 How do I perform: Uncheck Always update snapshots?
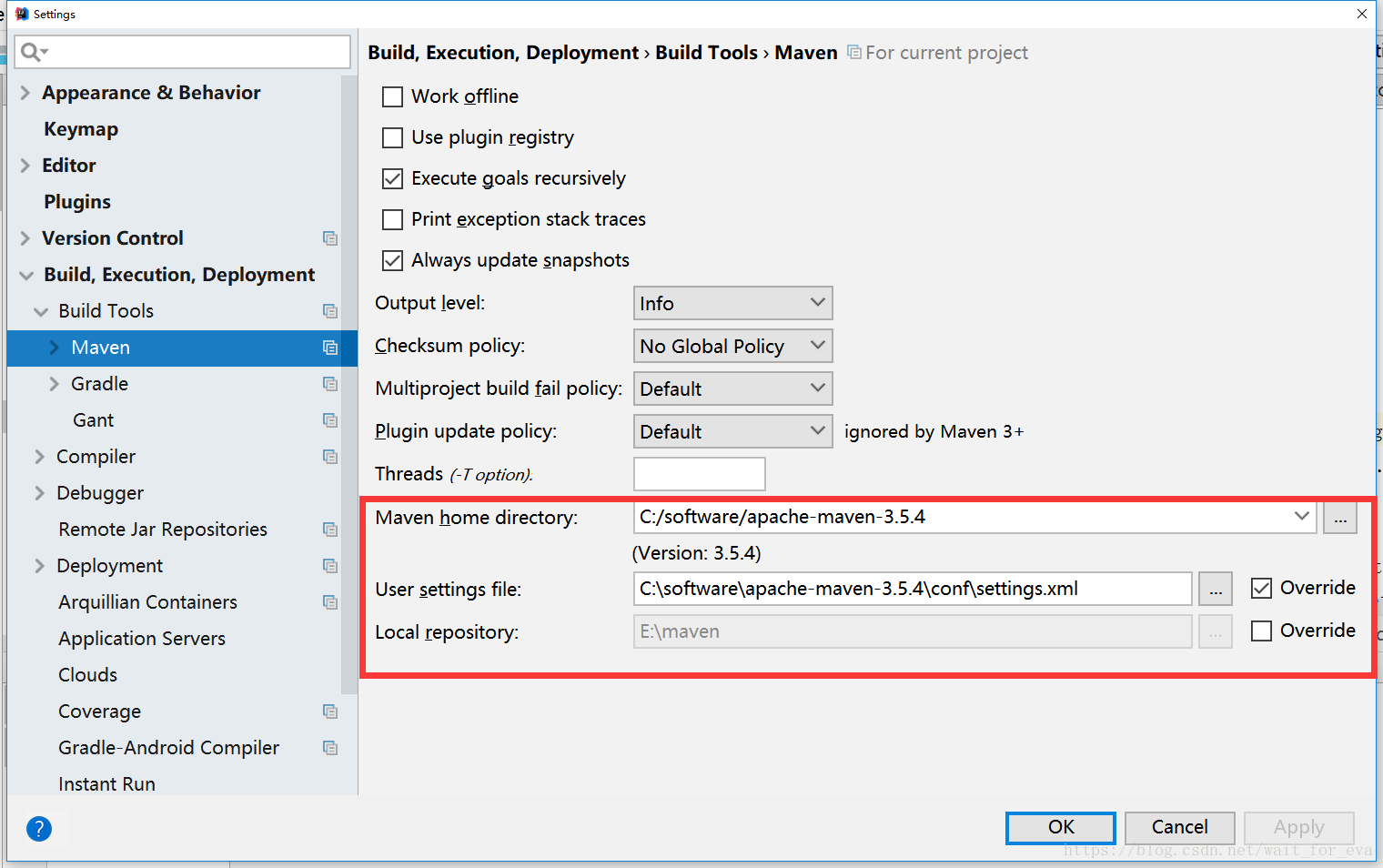tap(392, 260)
